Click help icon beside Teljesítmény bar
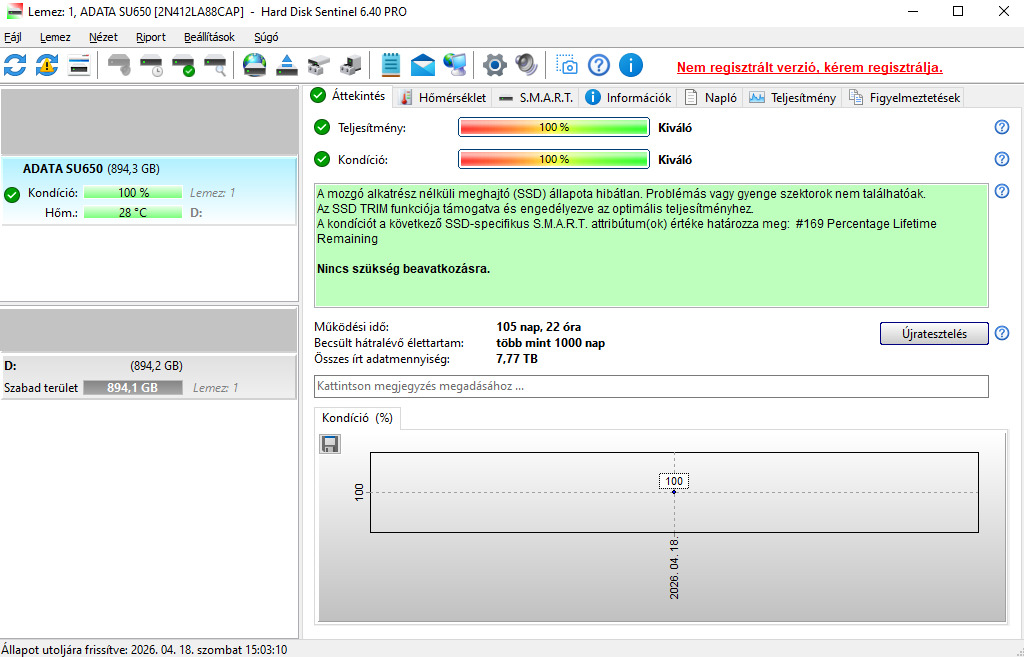This screenshot has height=657, width=1024. tap(1002, 127)
